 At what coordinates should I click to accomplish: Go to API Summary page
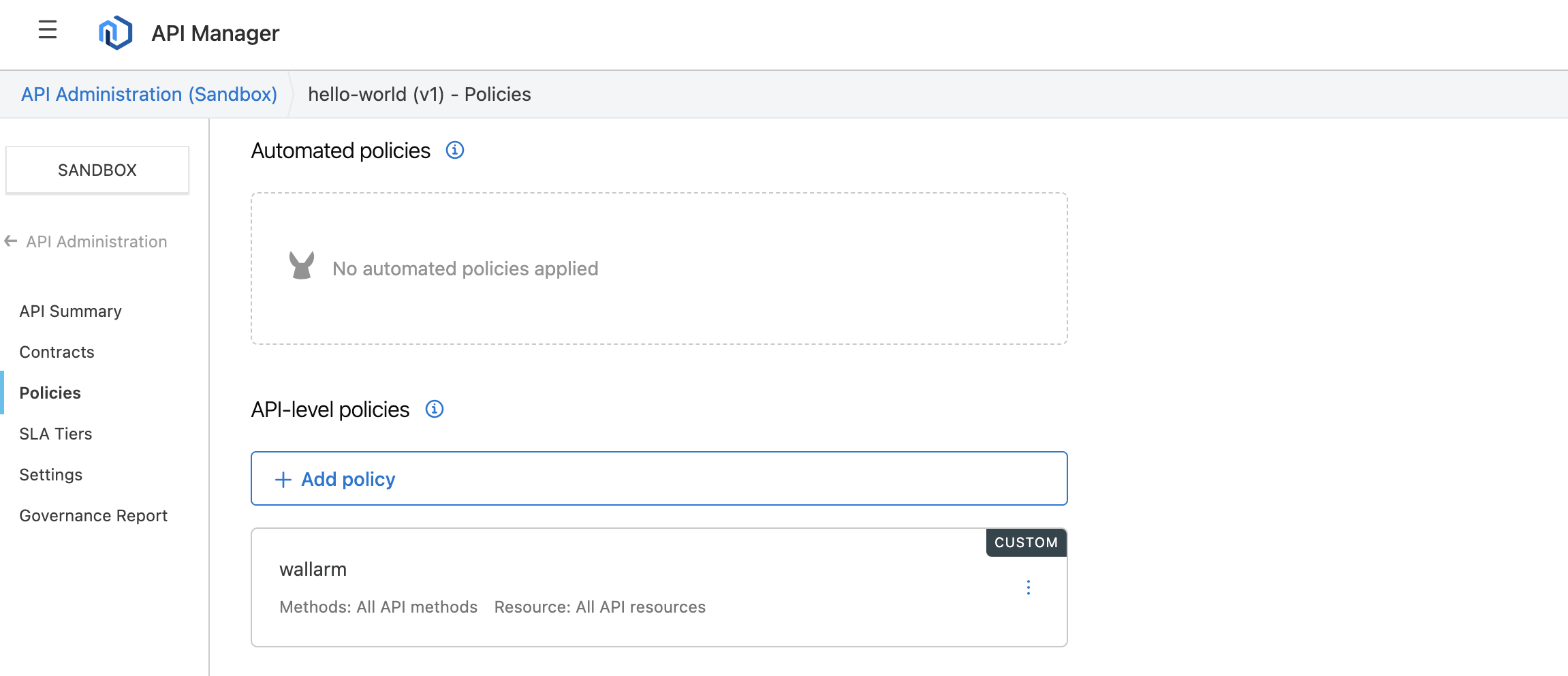pyautogui.click(x=70, y=311)
